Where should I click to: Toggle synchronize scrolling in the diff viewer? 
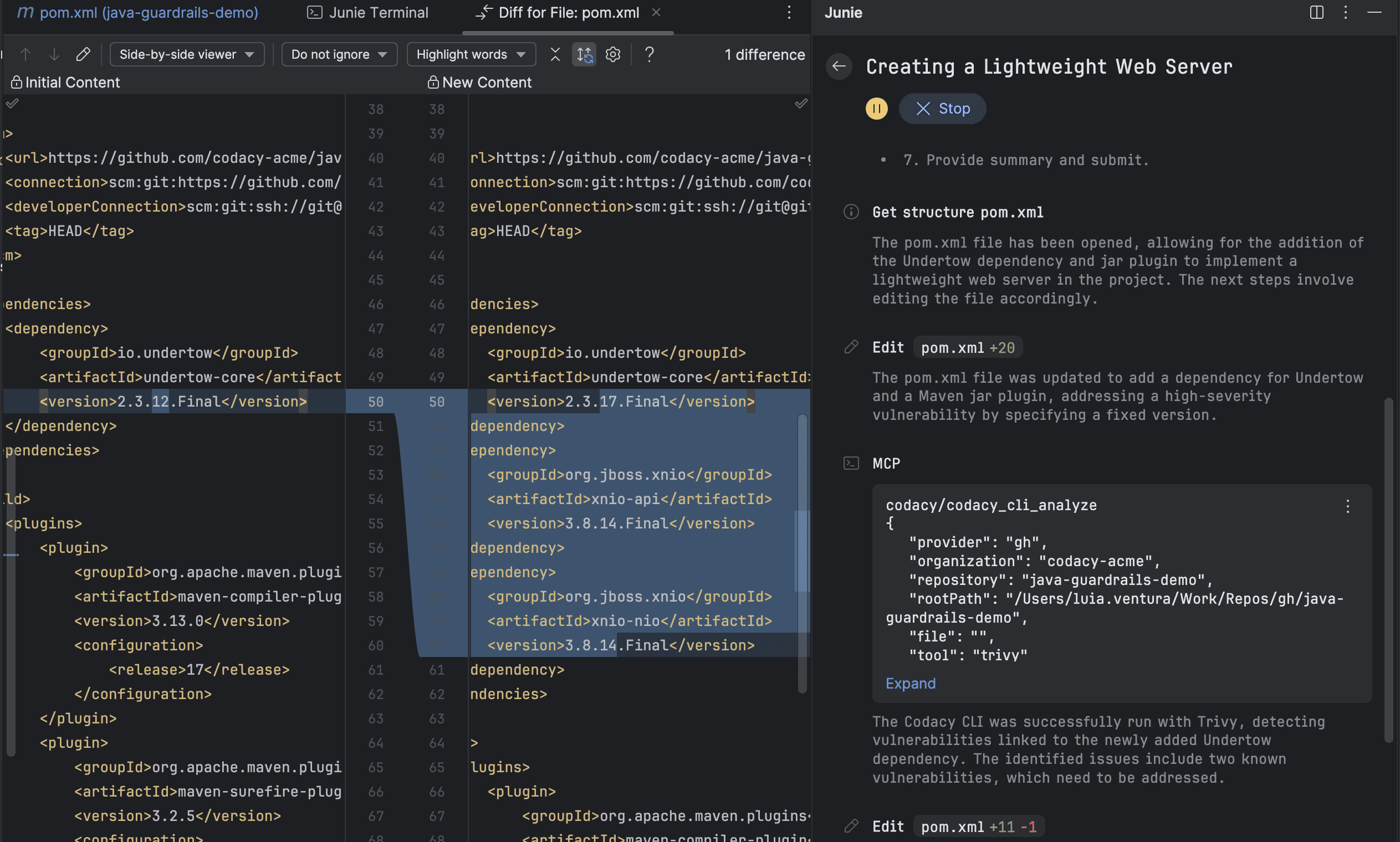tap(584, 54)
